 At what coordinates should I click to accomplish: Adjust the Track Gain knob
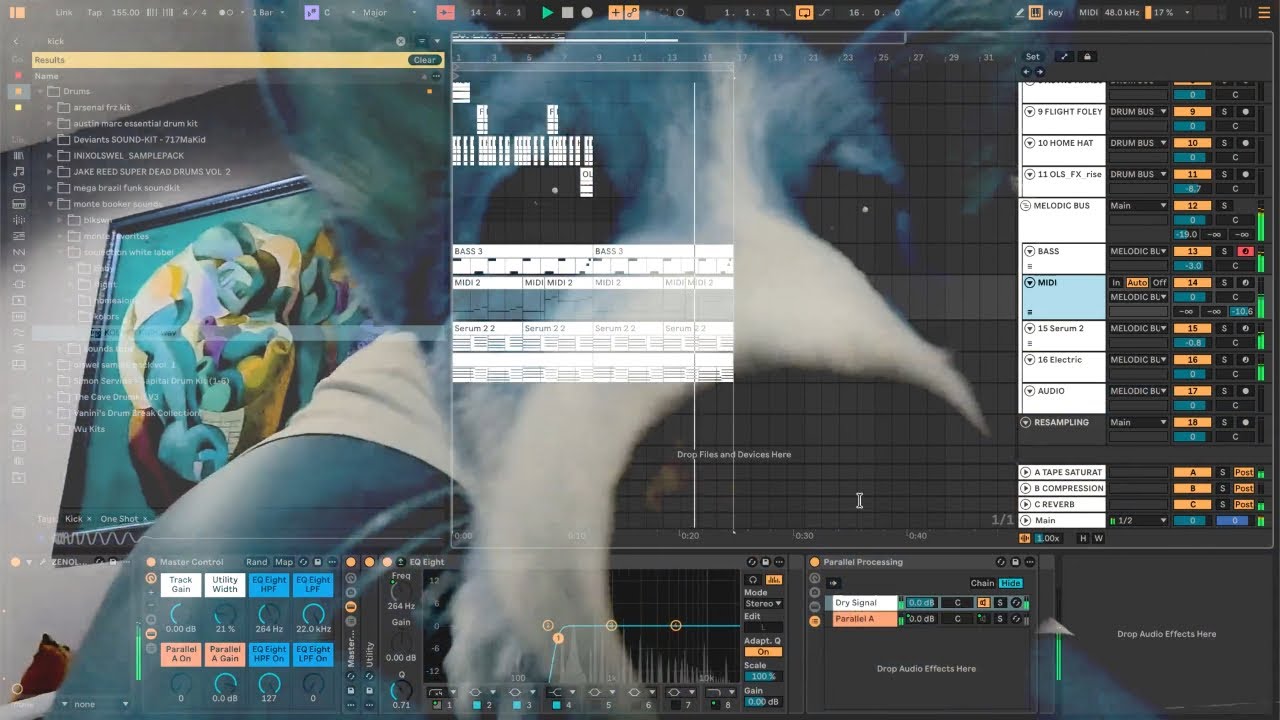point(181,613)
